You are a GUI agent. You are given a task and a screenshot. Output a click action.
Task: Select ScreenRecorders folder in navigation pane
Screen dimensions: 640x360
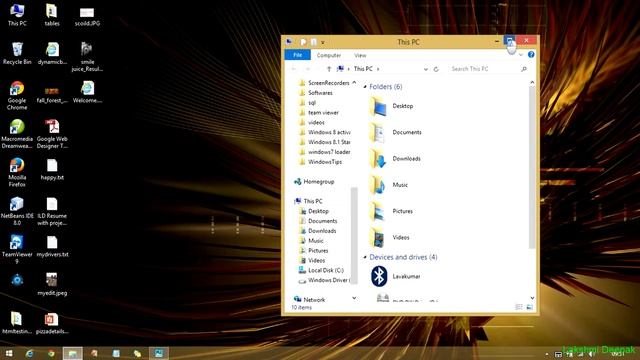[x=324, y=83]
